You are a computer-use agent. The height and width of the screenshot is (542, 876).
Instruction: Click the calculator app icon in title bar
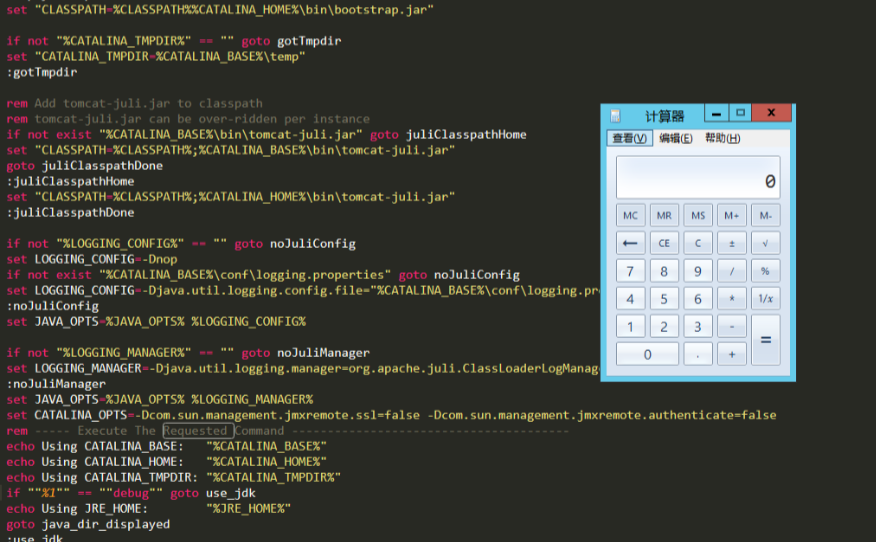(x=615, y=116)
